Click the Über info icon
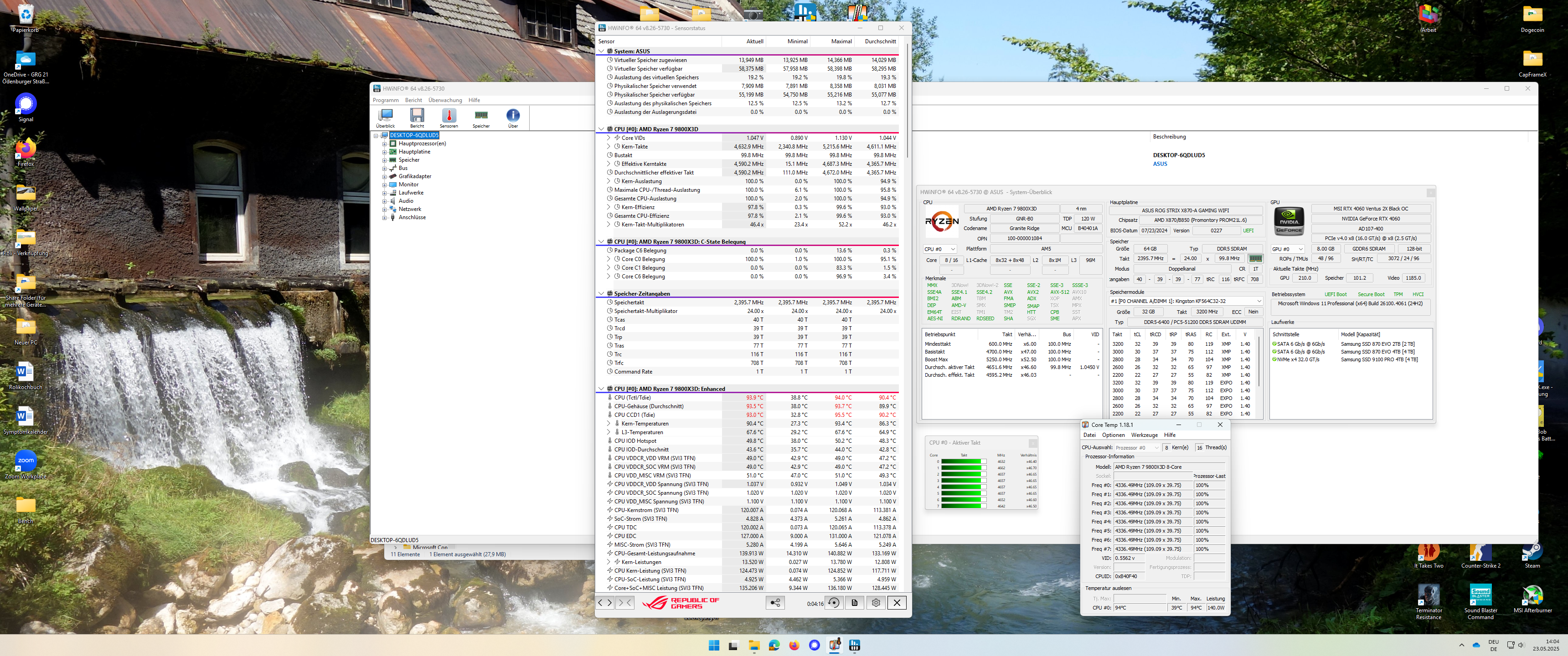Viewport: 1568px width, 656px height. pos(513,116)
